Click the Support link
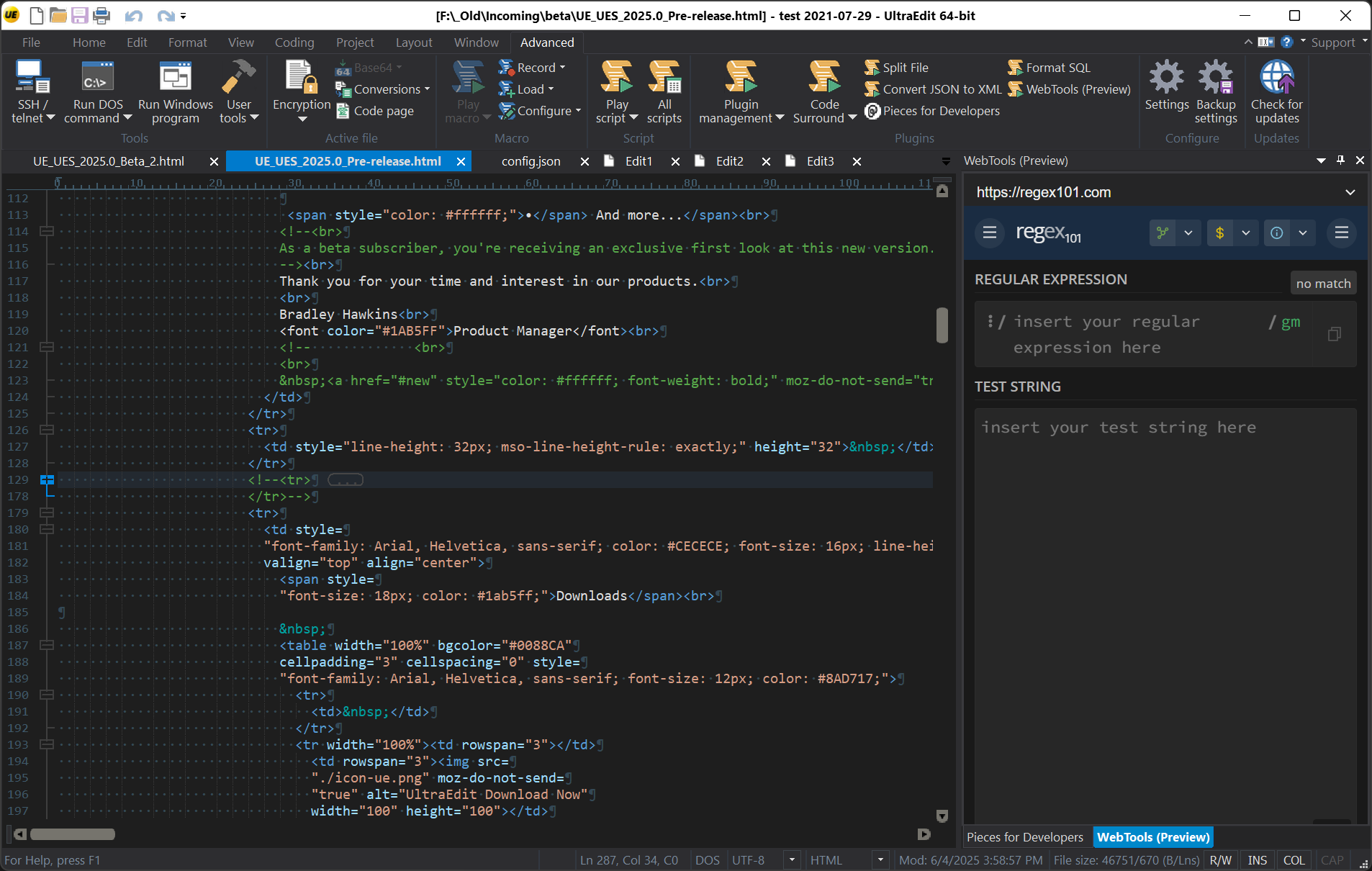This screenshot has width=1372, height=871. [1332, 42]
